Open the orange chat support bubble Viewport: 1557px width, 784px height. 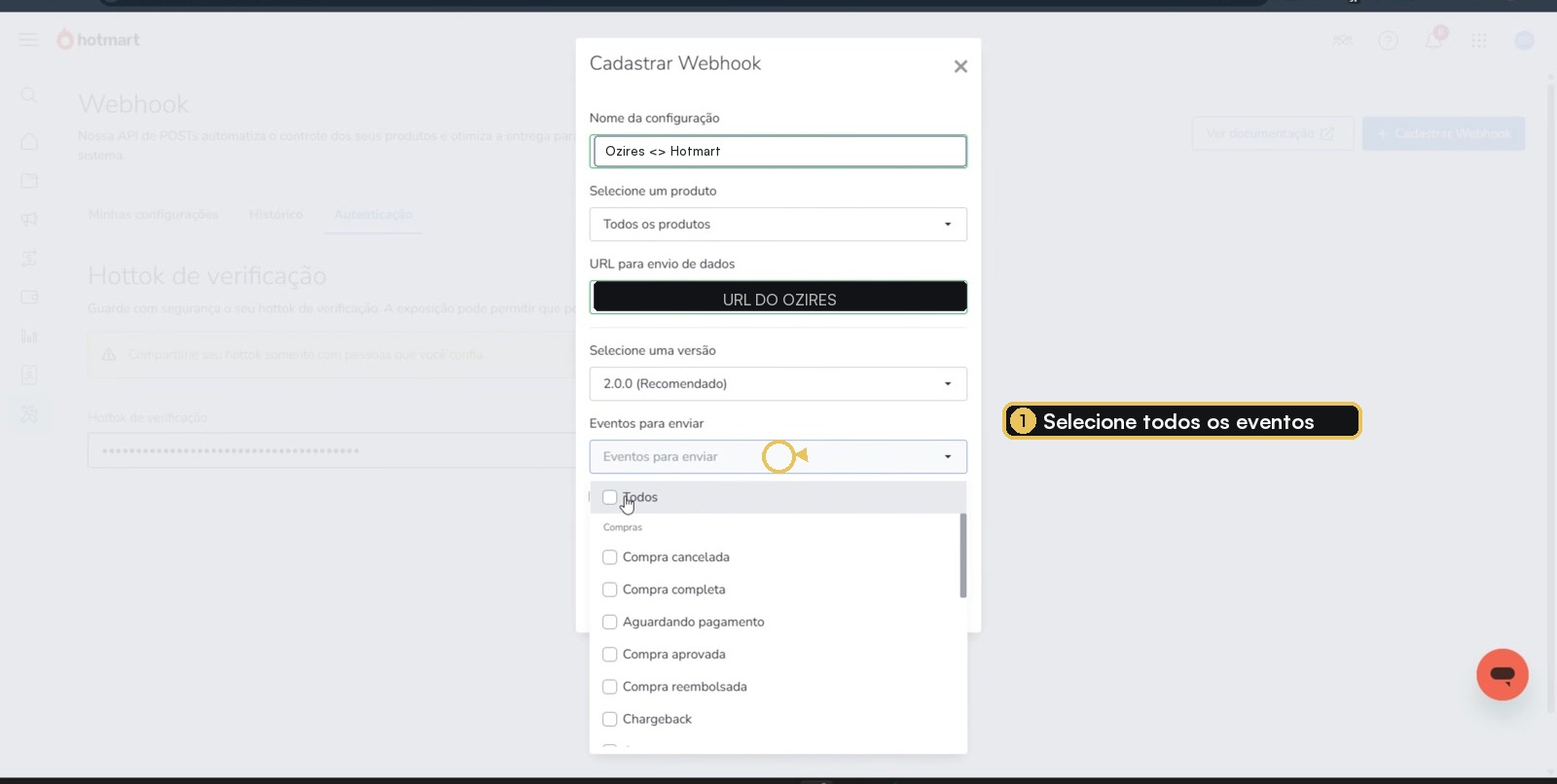[x=1503, y=674]
